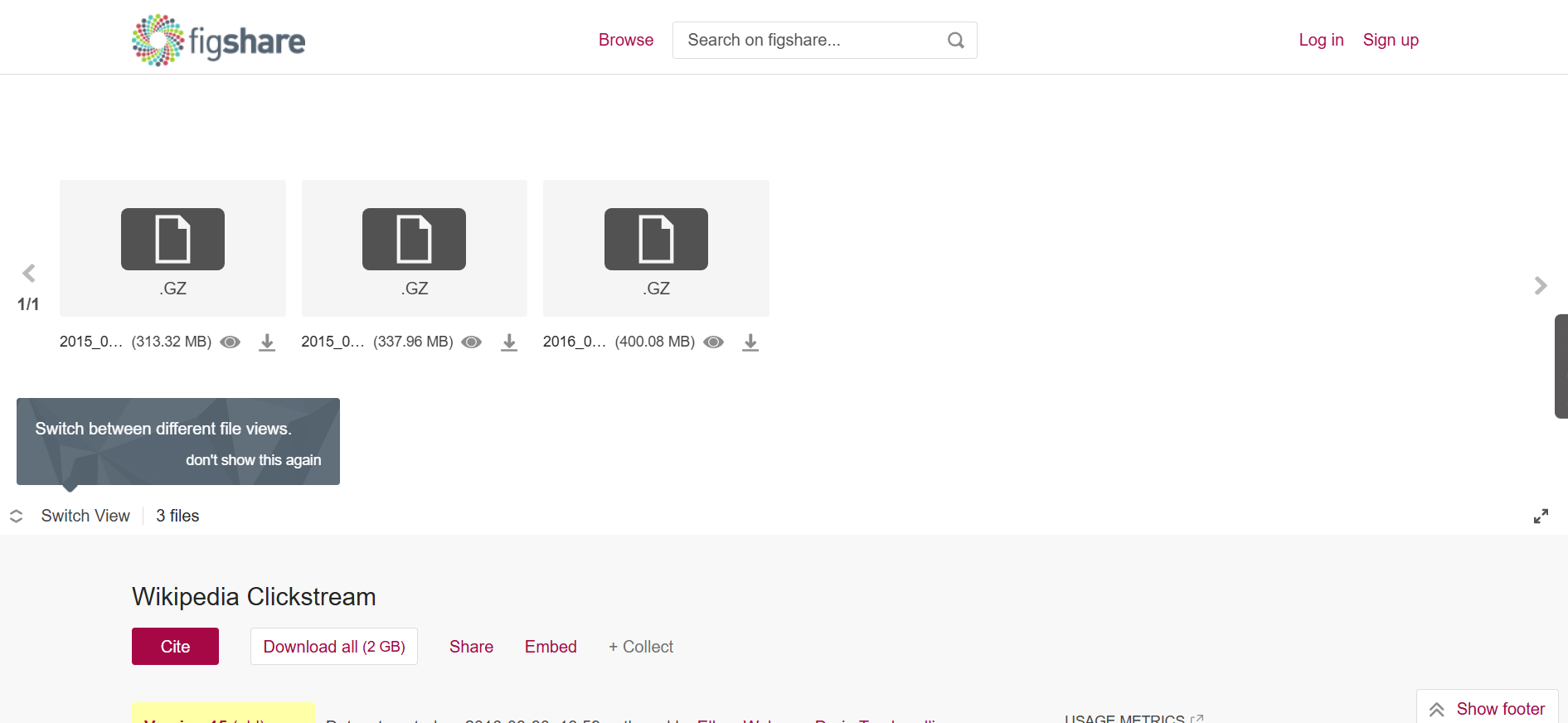Download the 400.08 MB file

[x=750, y=342]
